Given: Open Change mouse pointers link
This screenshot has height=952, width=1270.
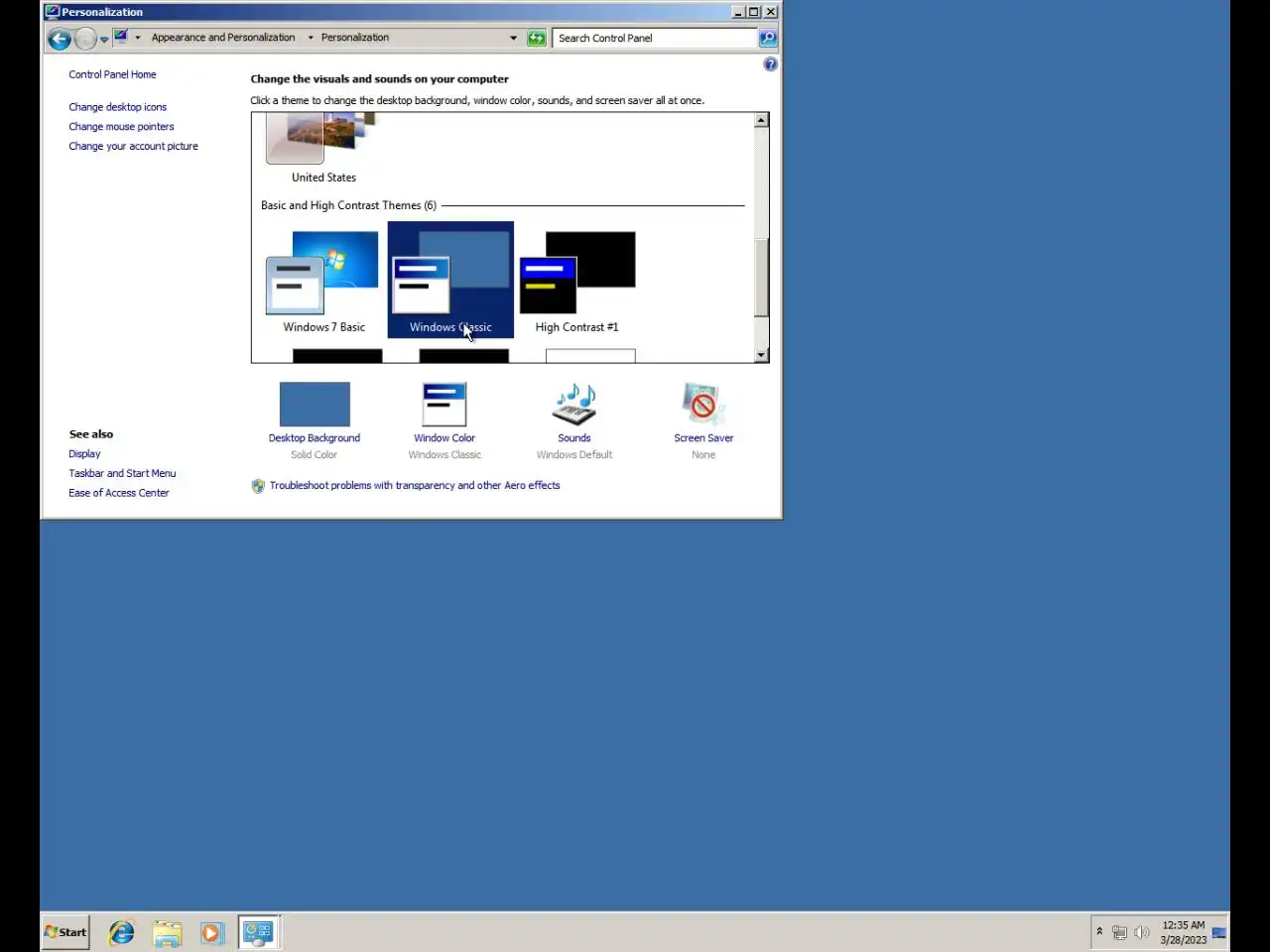Looking at the screenshot, I should tap(121, 127).
